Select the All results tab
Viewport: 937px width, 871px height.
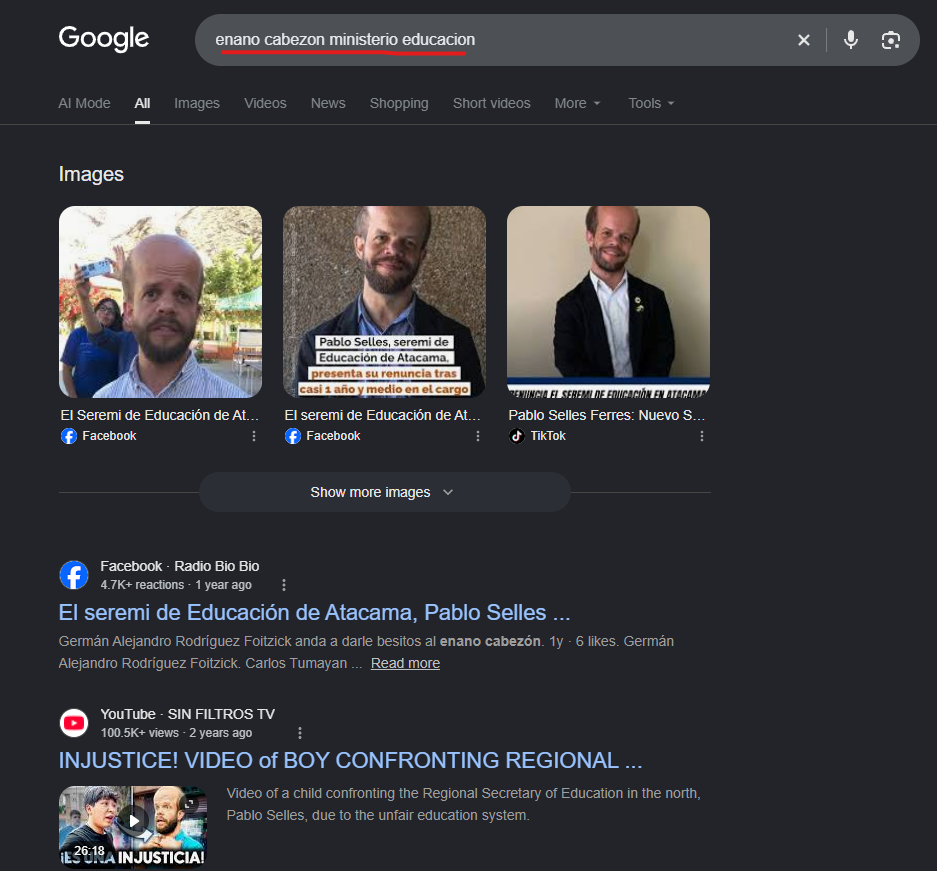(142, 103)
